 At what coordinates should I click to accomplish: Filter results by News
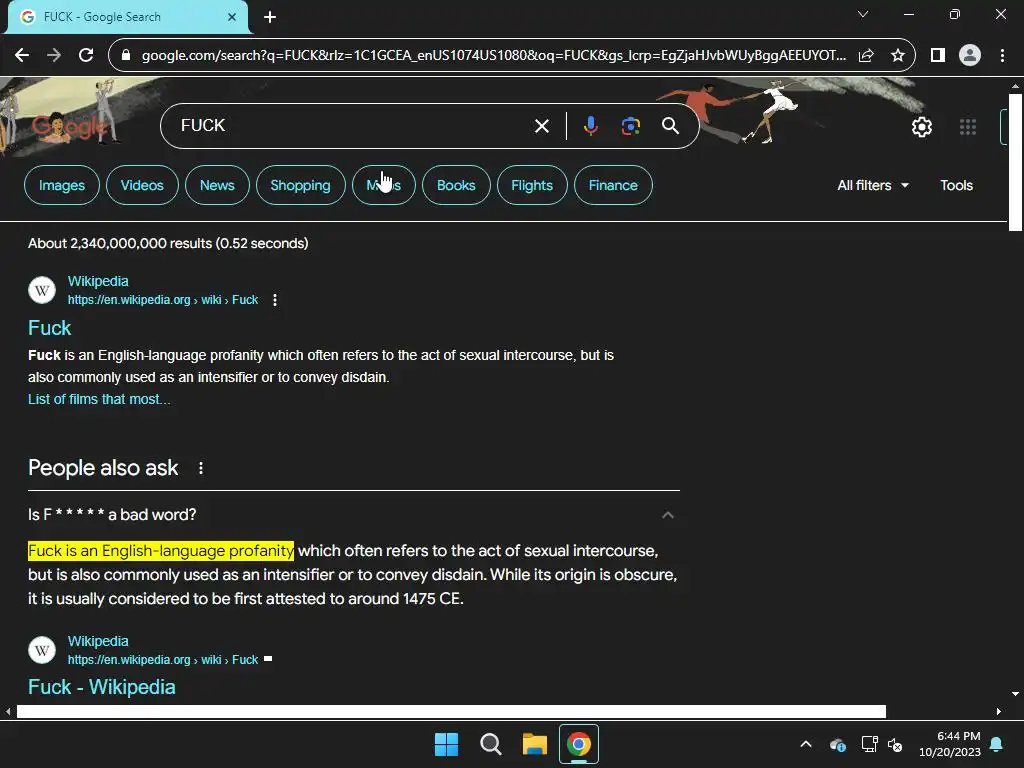217,185
